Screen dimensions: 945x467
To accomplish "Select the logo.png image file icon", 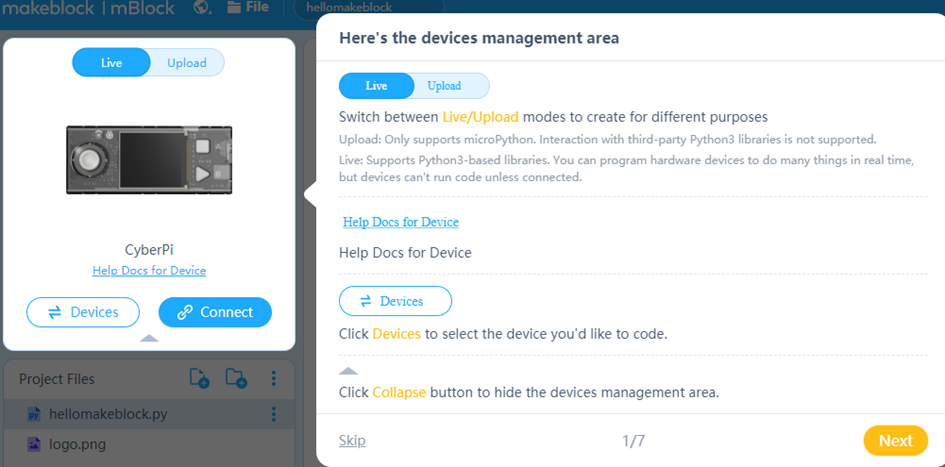I will [x=33, y=444].
